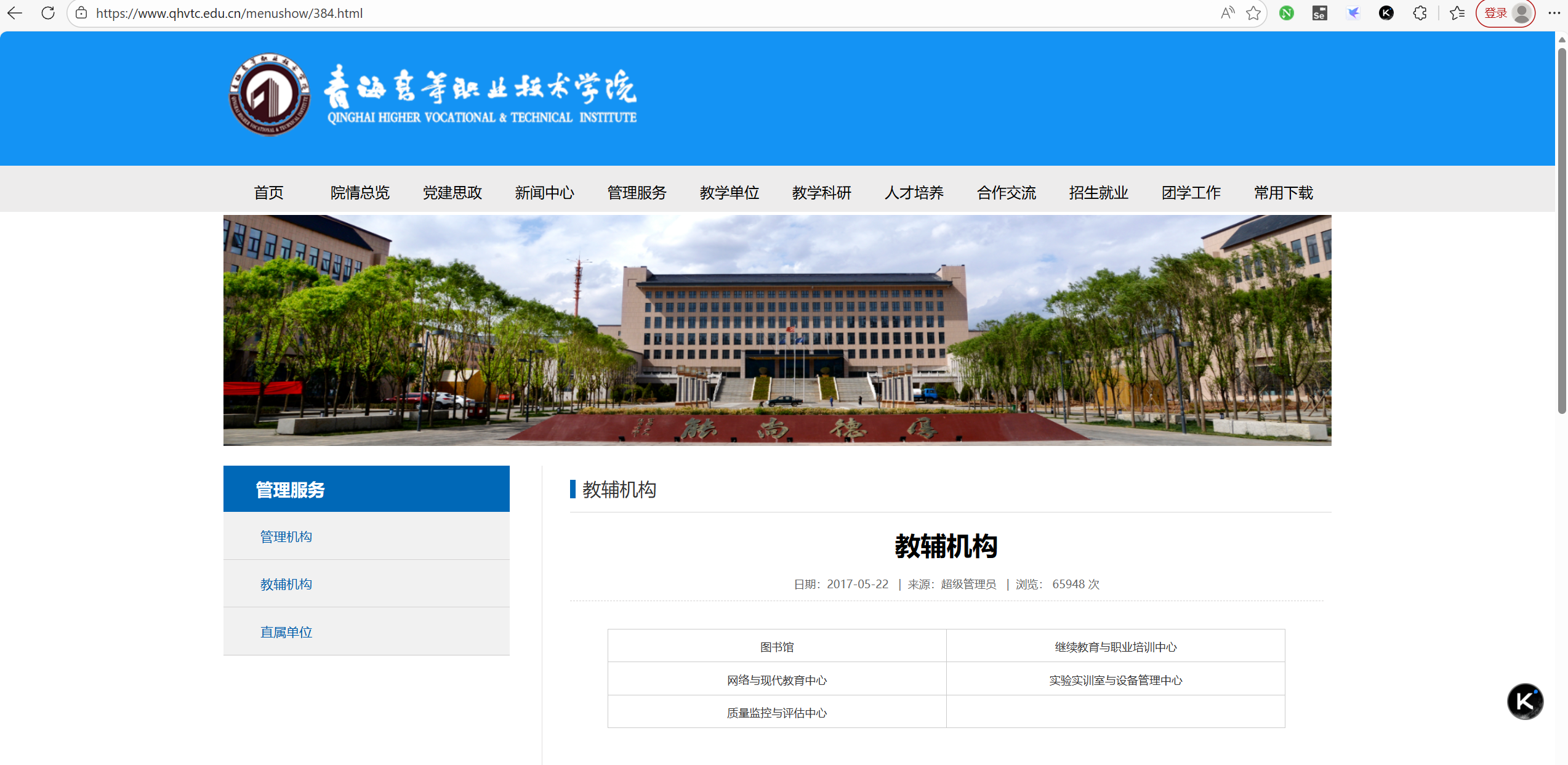1568x765 pixels.
Task: Open 教学科研 menu item
Action: (x=822, y=193)
